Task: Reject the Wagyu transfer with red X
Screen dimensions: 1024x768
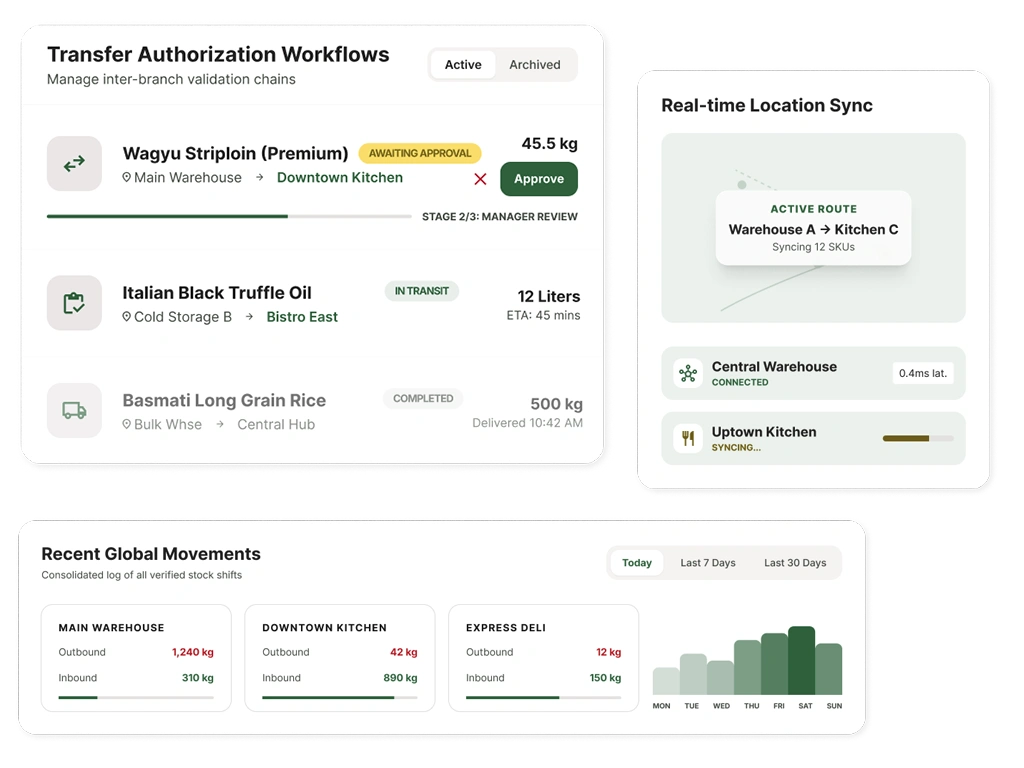Action: pos(480,179)
